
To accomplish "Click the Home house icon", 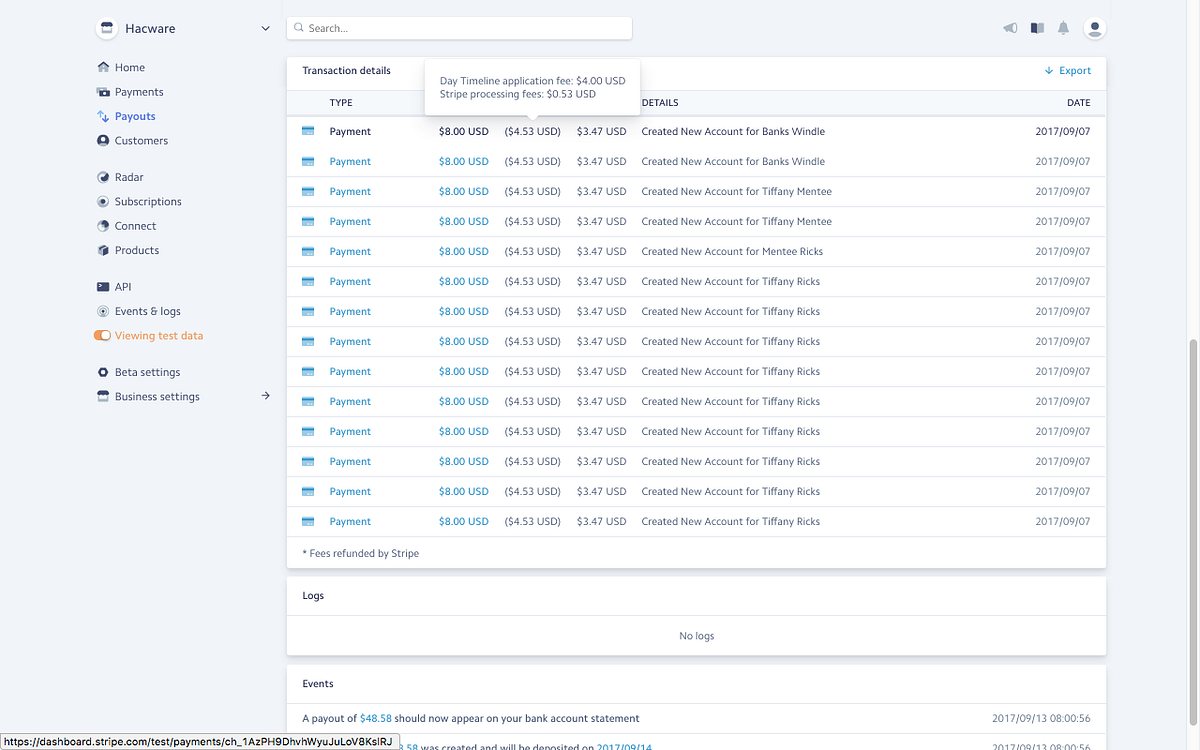I will pos(103,67).
